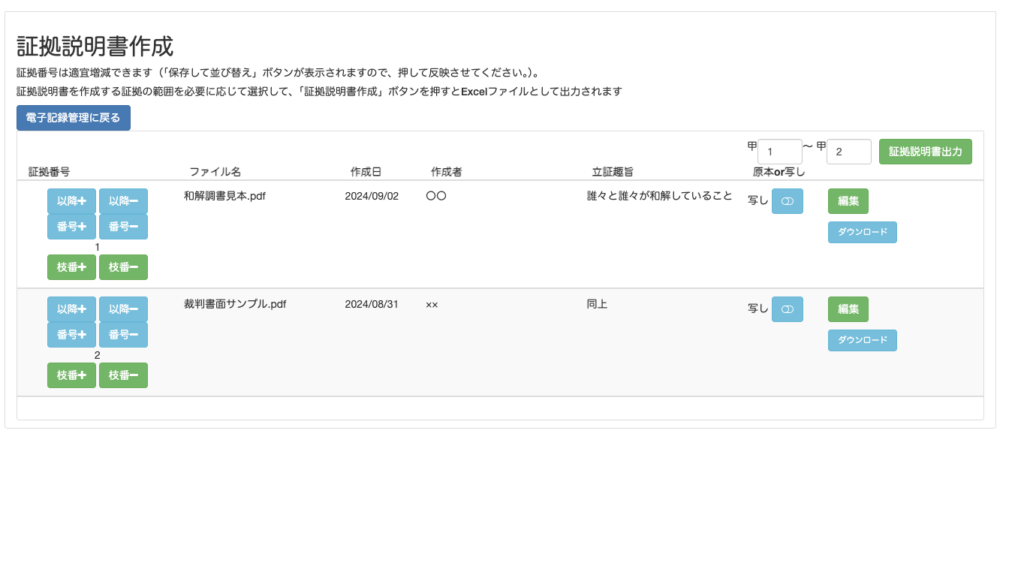The width and height of the screenshot is (1024, 569).
Task: Download 裁判書面サンプル.pdf file
Action: pyautogui.click(x=862, y=341)
